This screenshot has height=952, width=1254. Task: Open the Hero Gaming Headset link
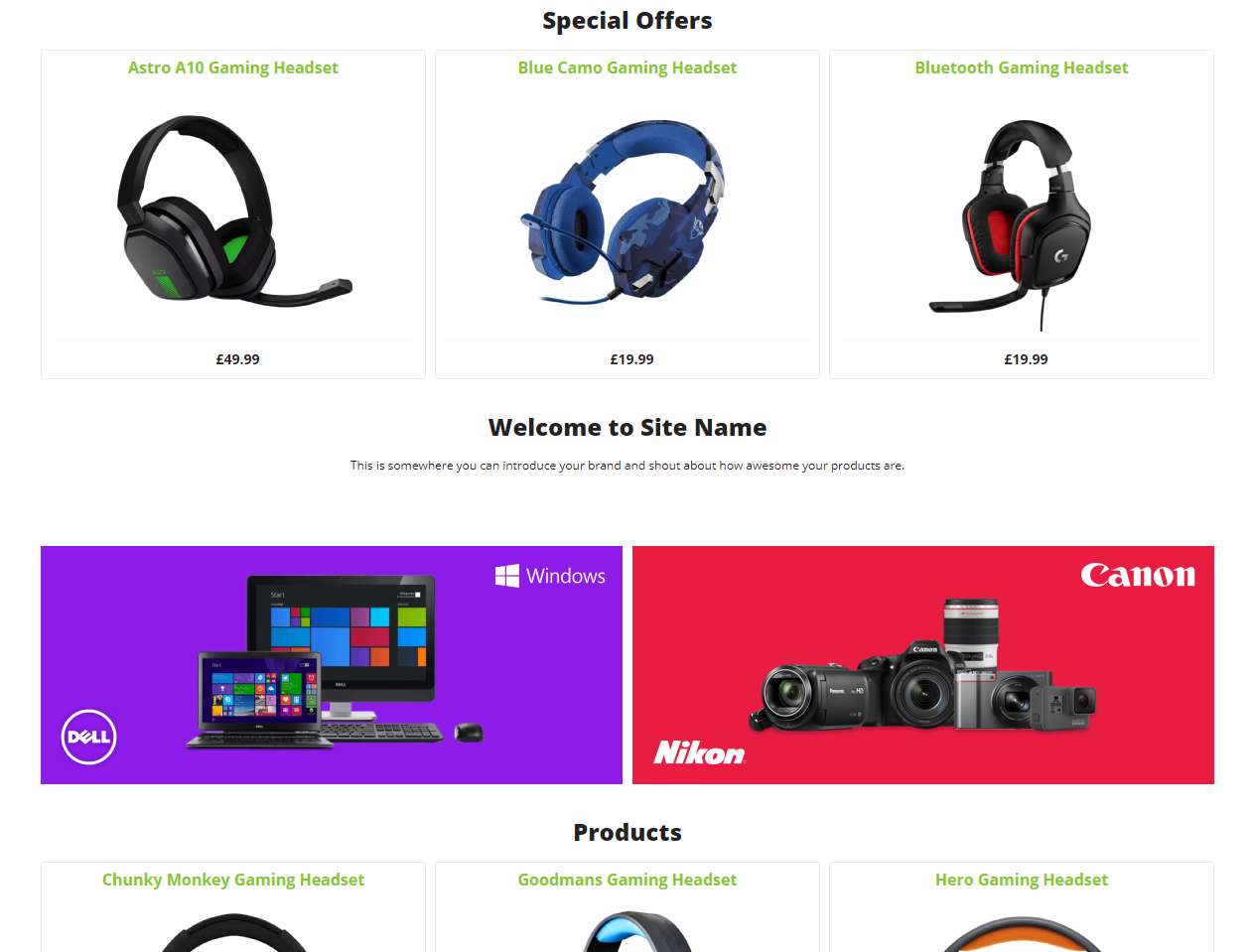click(x=1022, y=880)
